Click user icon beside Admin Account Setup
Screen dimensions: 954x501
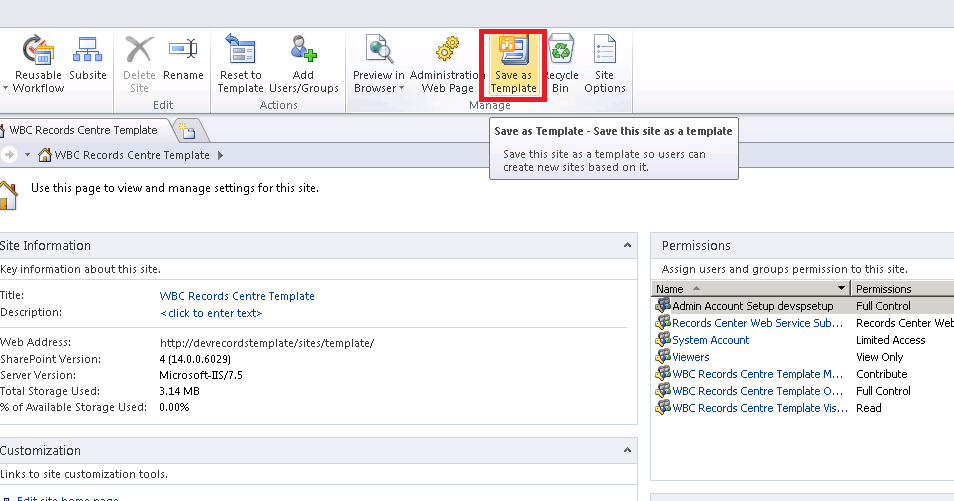click(663, 304)
